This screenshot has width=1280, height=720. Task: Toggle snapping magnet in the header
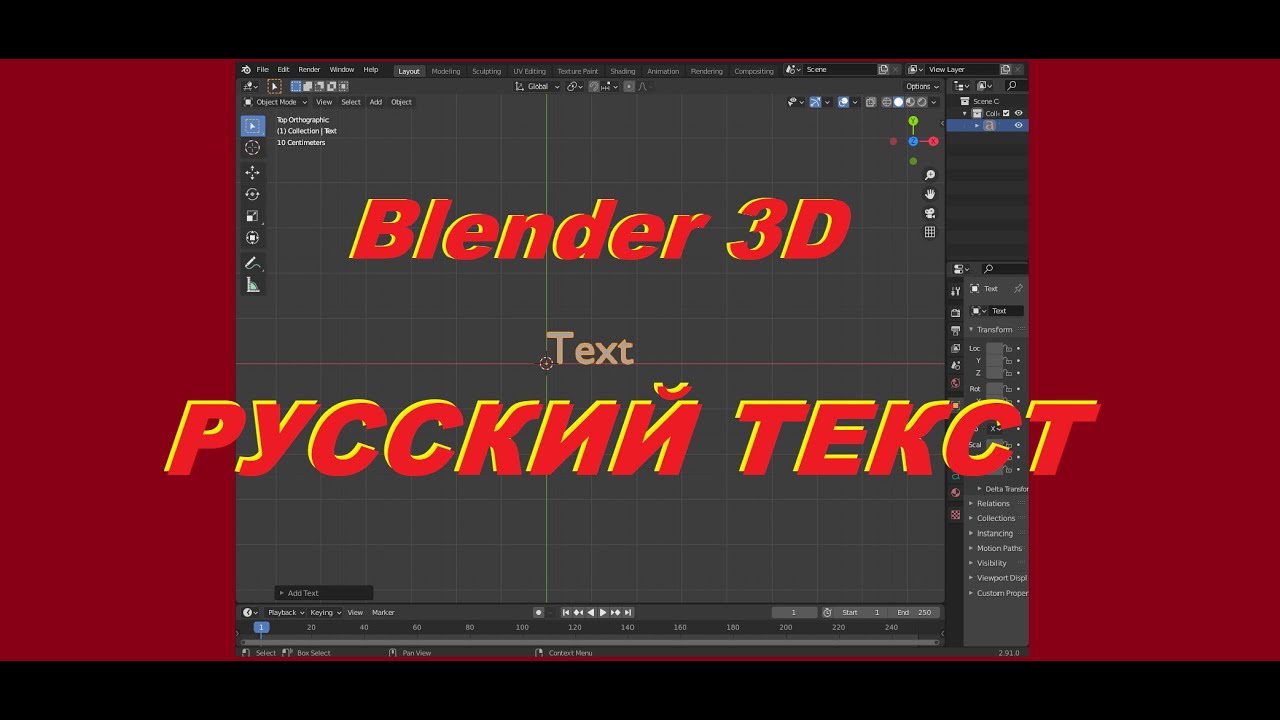[x=594, y=87]
